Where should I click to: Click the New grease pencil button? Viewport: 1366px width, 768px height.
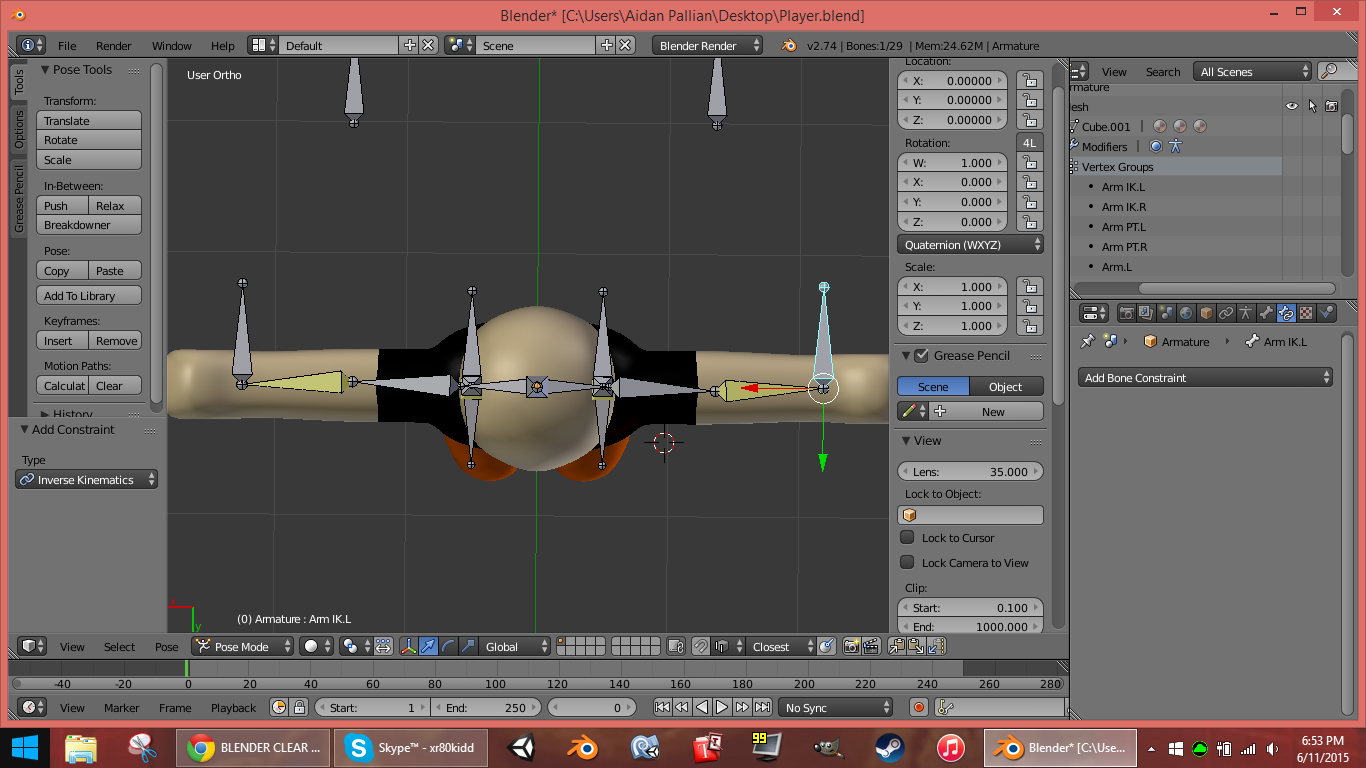point(987,411)
